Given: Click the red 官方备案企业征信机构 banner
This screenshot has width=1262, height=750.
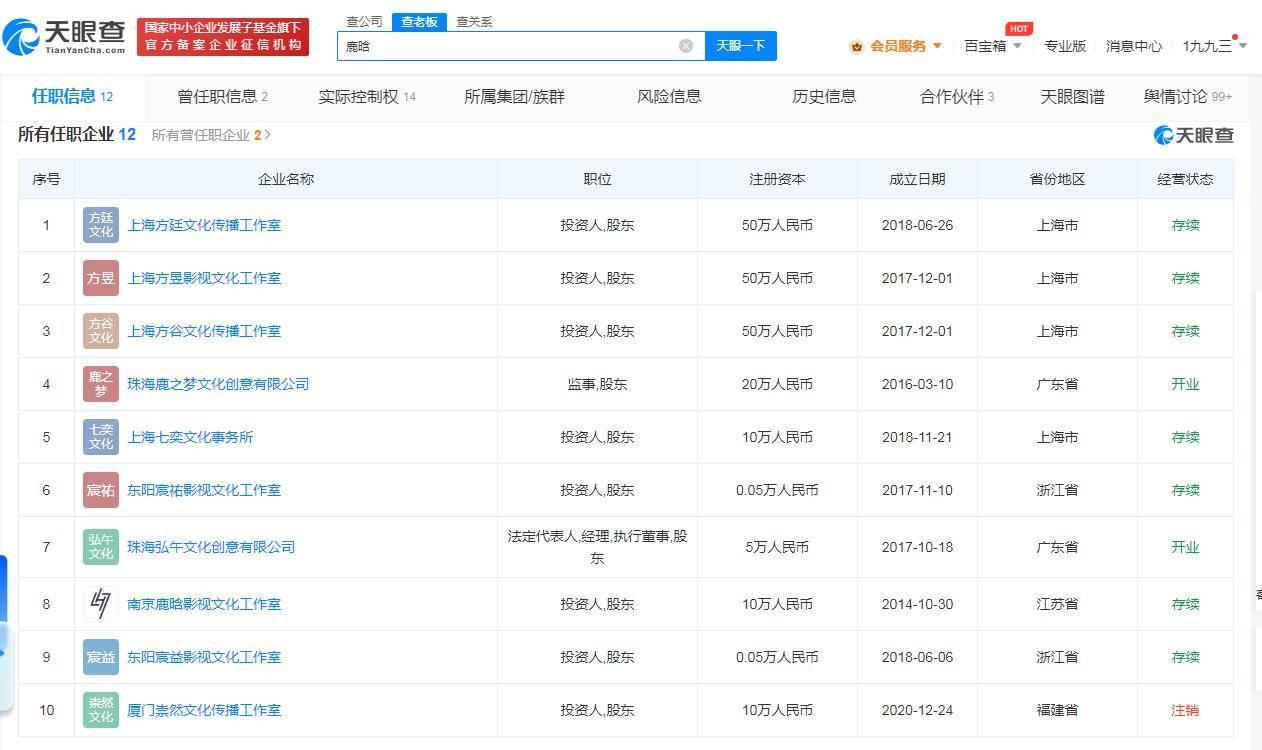Looking at the screenshot, I should tap(223, 37).
